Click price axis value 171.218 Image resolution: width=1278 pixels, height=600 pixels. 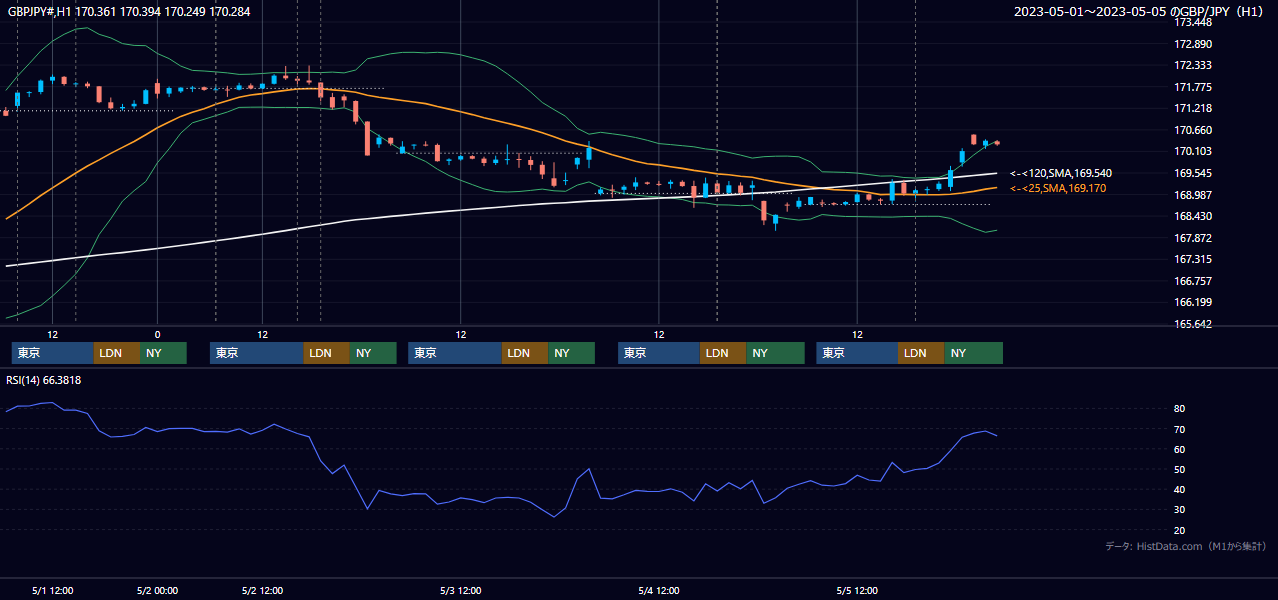tap(1193, 108)
